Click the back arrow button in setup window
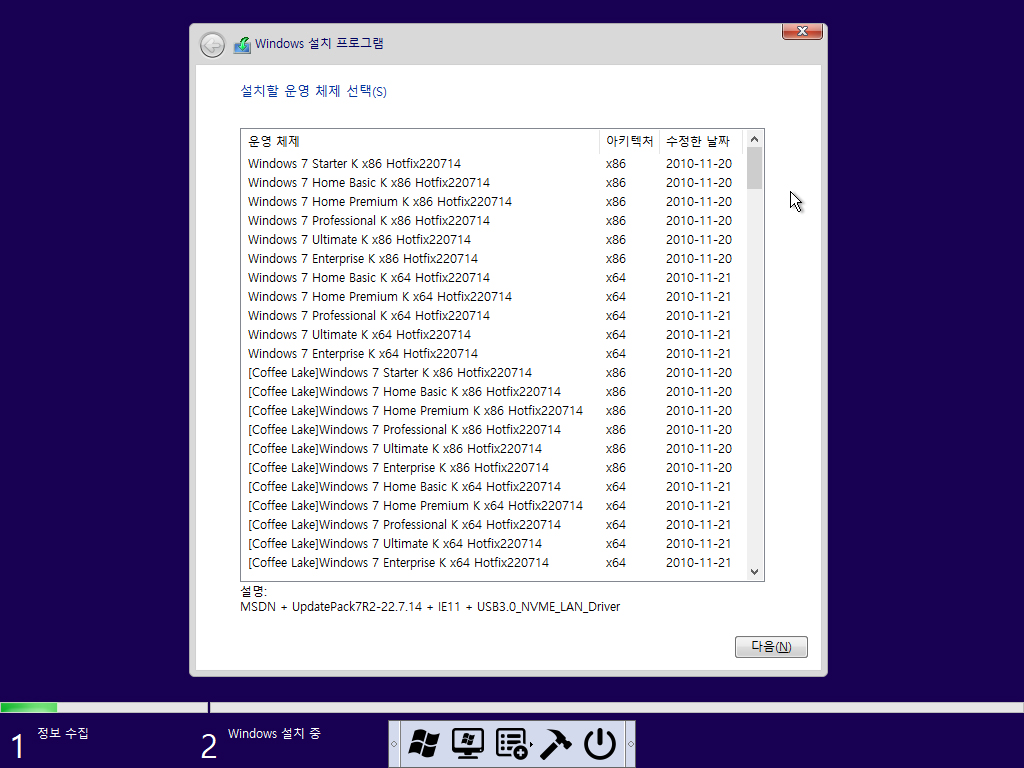 click(212, 45)
